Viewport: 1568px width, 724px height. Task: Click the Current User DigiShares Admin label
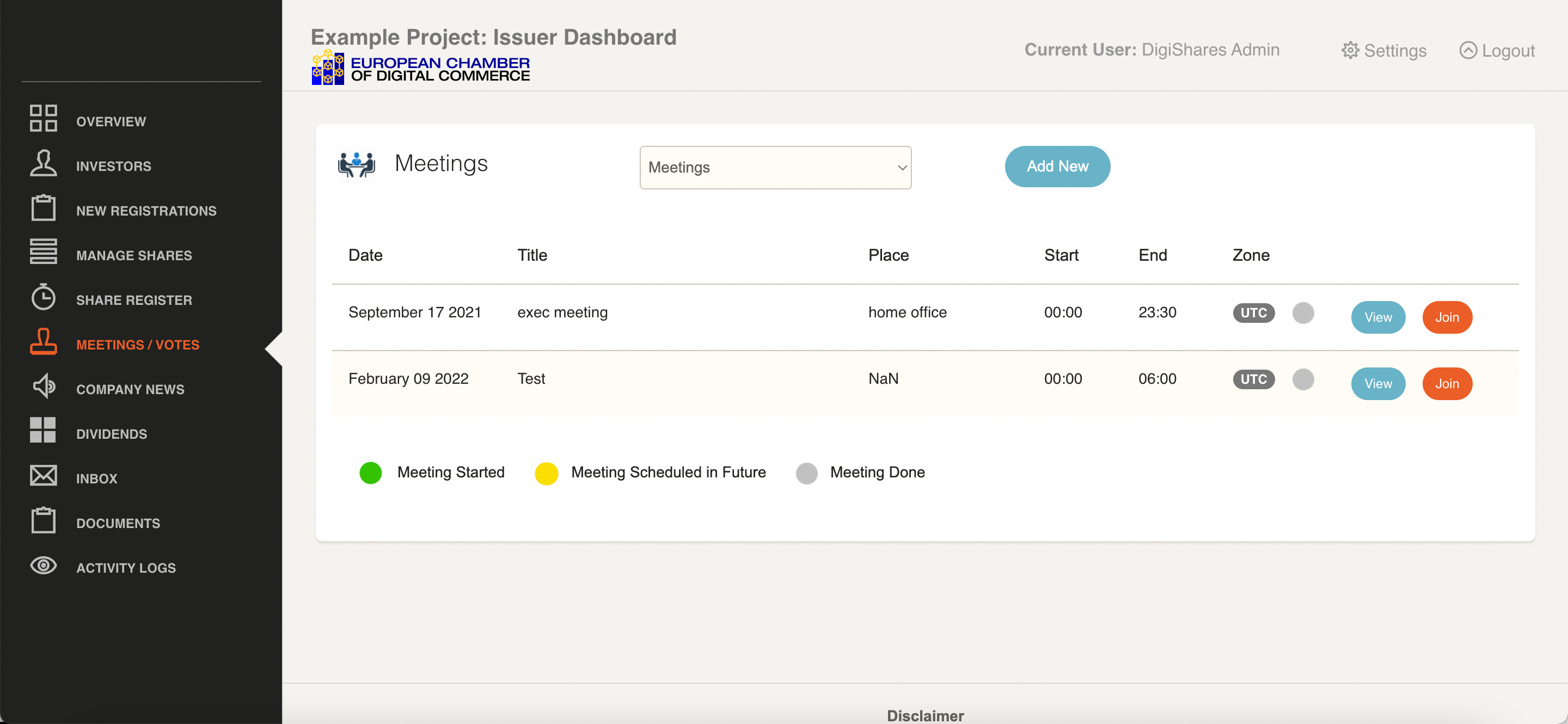click(1151, 50)
